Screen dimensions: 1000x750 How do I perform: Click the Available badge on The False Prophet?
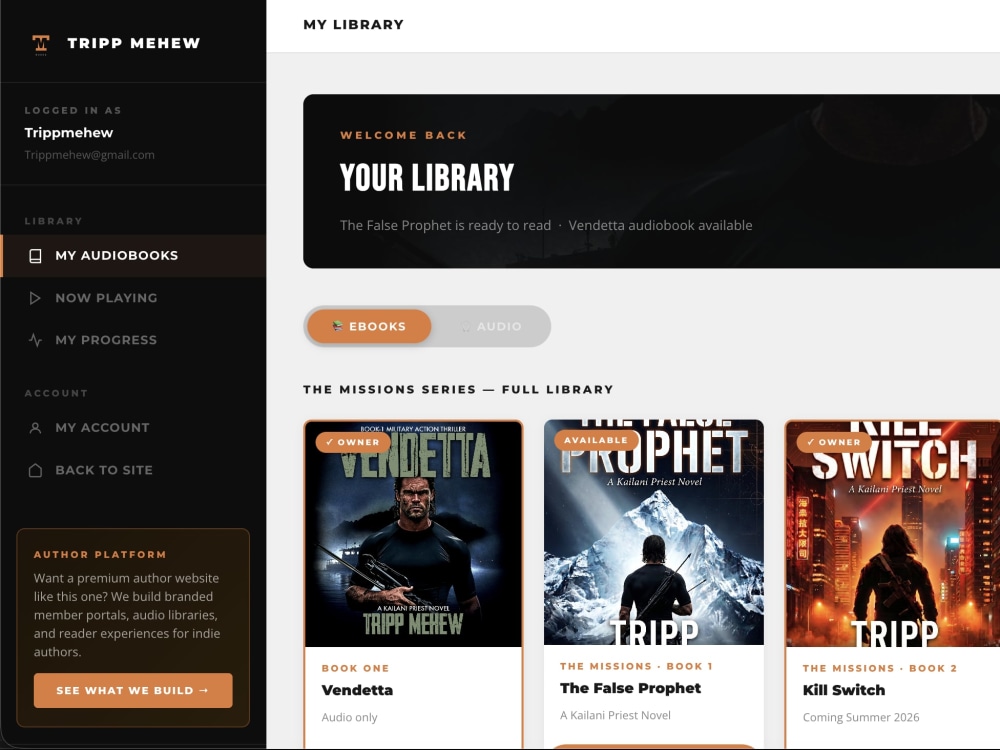596,440
